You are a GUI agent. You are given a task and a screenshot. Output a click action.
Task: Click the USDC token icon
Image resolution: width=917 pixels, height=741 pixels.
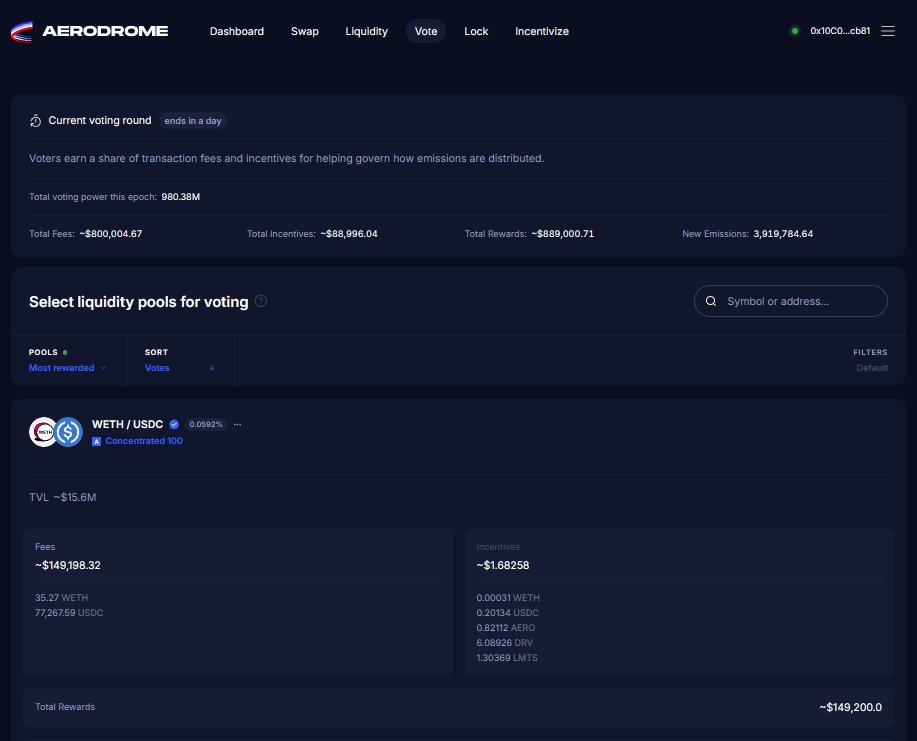click(x=68, y=432)
